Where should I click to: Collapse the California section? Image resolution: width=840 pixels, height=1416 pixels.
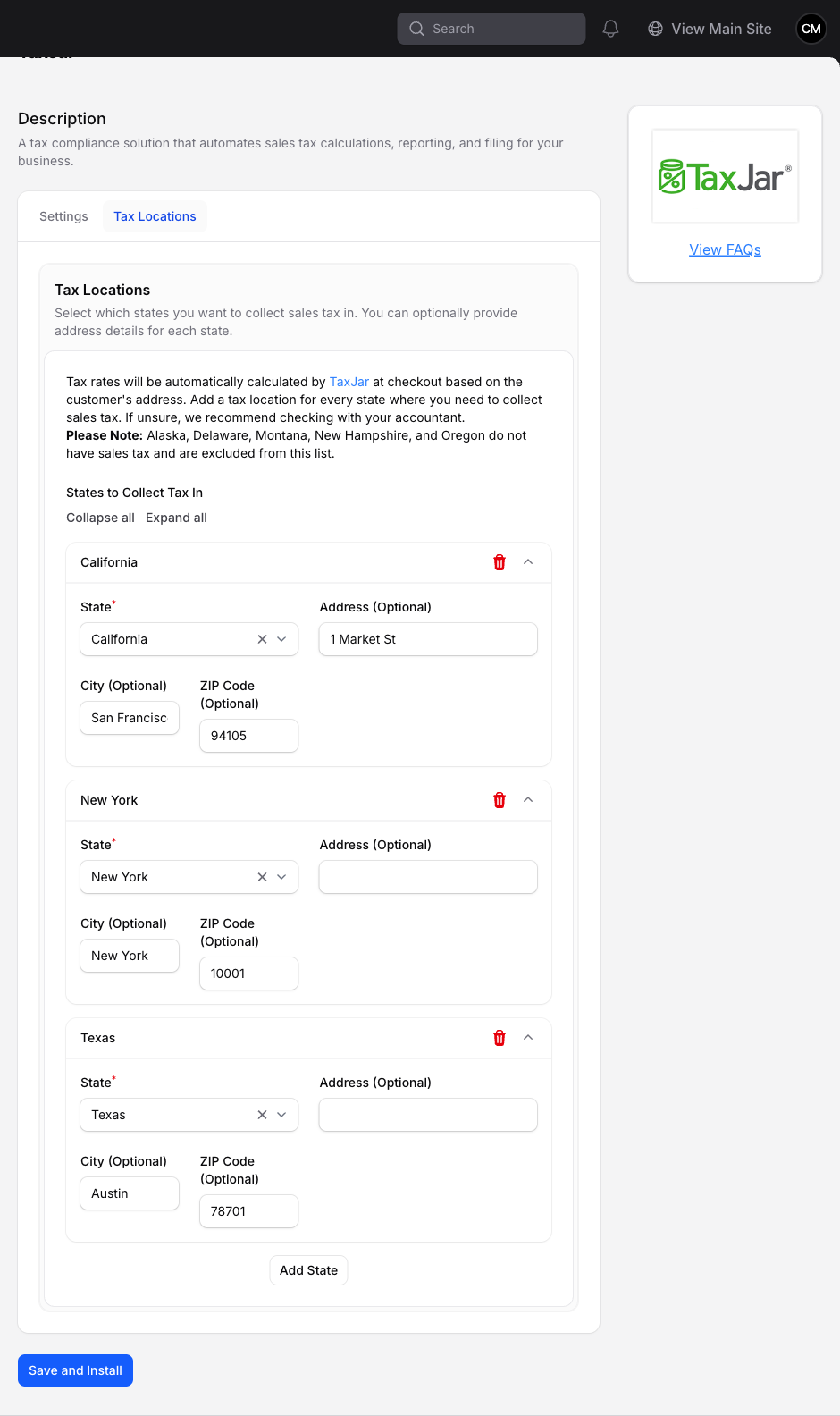[528, 562]
